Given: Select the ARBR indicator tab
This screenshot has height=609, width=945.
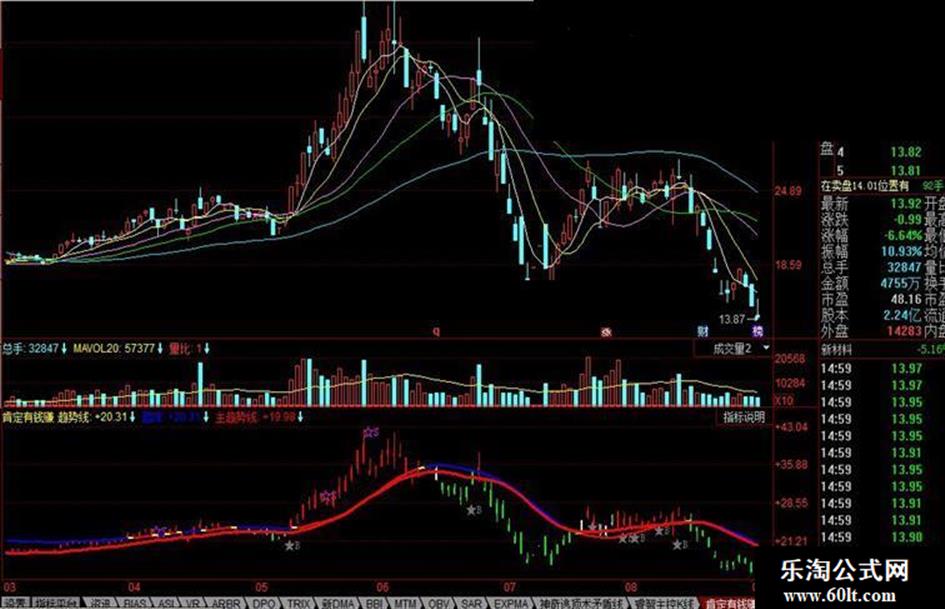Looking at the screenshot, I should [226, 603].
